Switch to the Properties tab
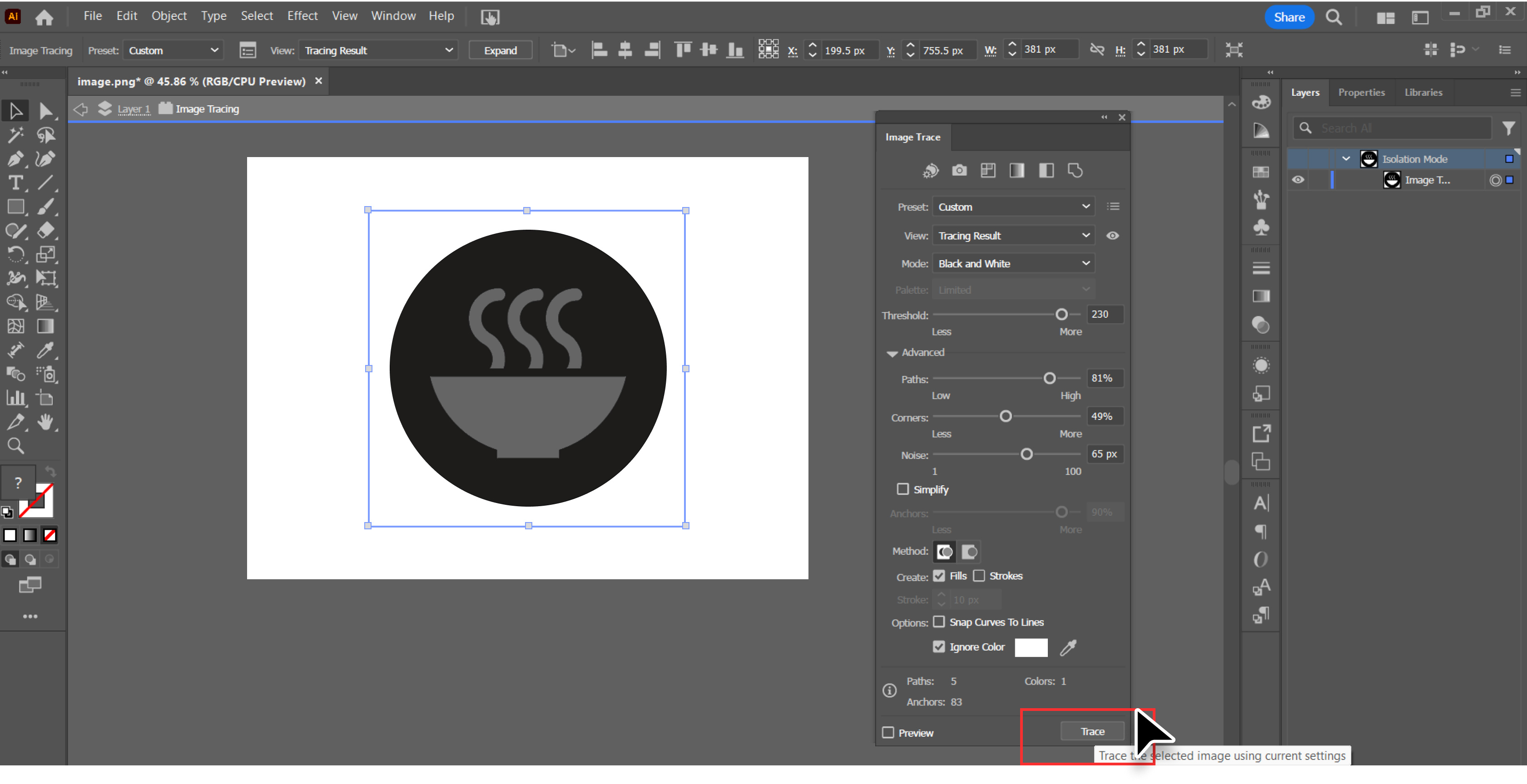1527x784 pixels. pyautogui.click(x=1361, y=93)
